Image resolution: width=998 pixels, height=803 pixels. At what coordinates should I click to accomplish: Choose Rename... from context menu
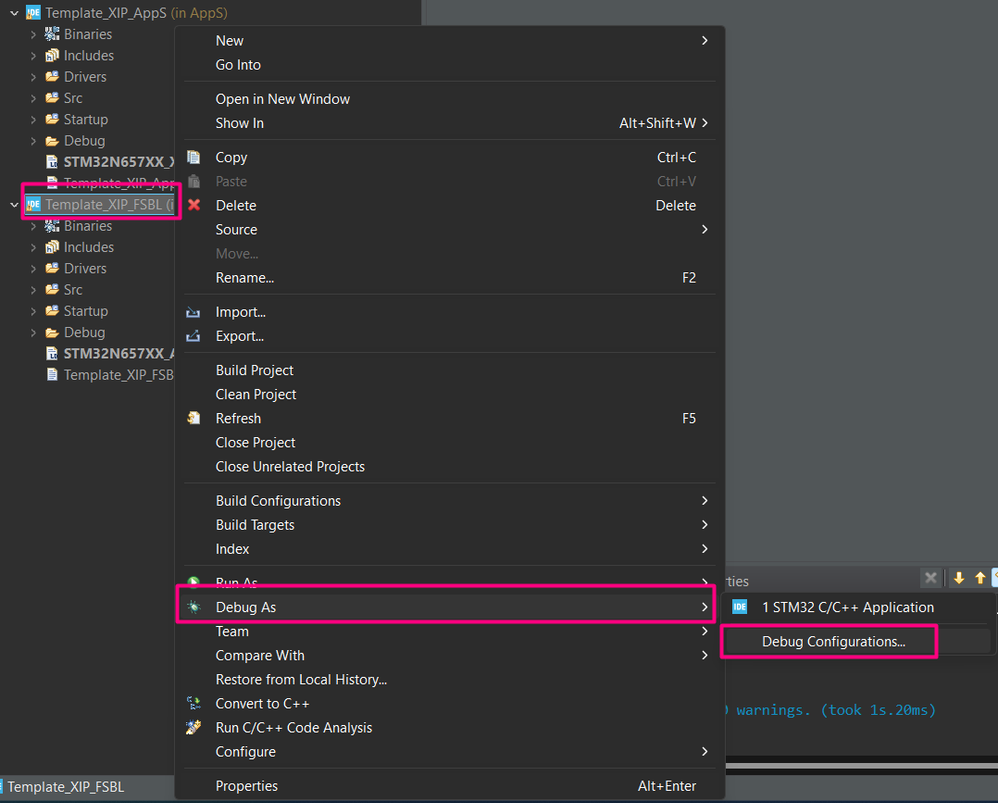tap(449, 278)
